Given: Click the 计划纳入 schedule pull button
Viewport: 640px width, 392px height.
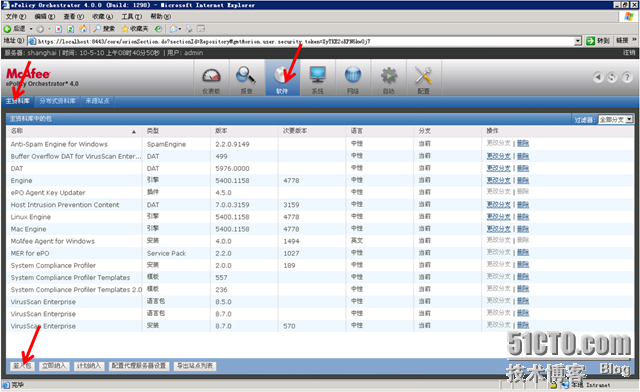Looking at the screenshot, I should (x=89, y=366).
